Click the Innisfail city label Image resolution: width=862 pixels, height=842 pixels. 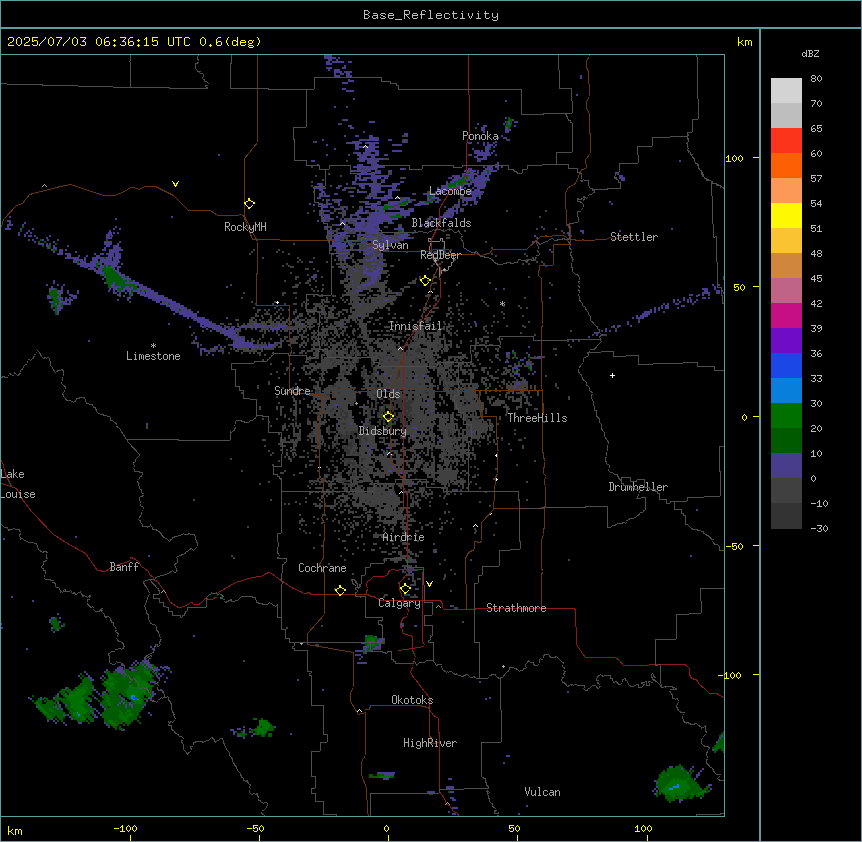415,326
